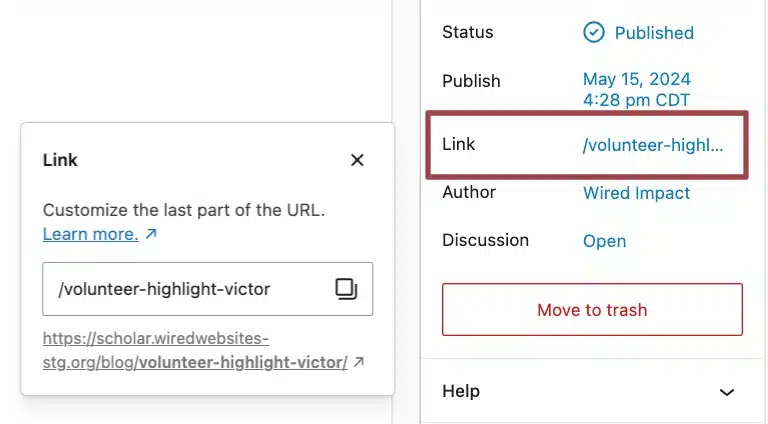Click the Discussion row label
Viewport: 768px width, 424px height.
coord(485,240)
